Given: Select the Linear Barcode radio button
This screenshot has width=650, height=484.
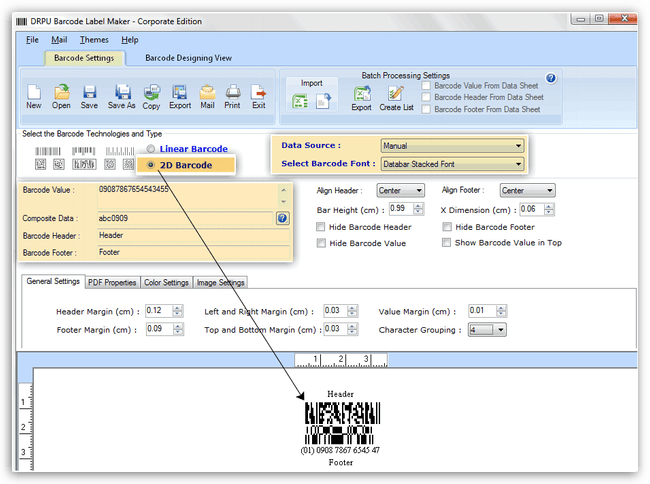Looking at the screenshot, I should pyautogui.click(x=151, y=149).
